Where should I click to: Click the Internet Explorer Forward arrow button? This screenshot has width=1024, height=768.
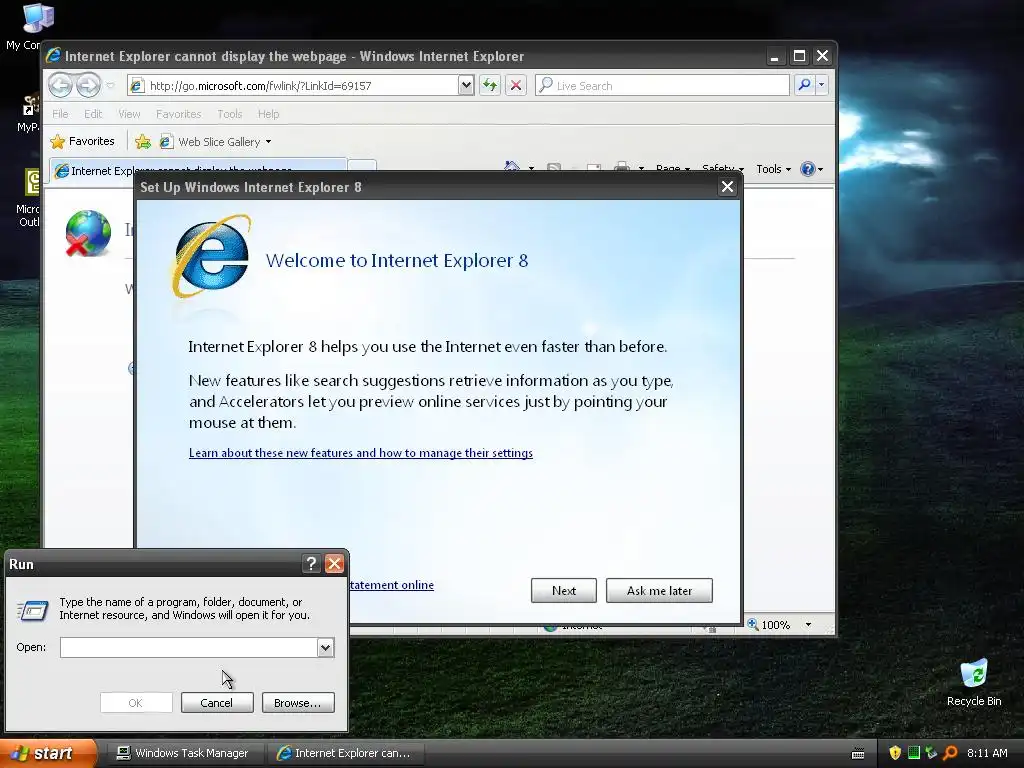[88, 85]
